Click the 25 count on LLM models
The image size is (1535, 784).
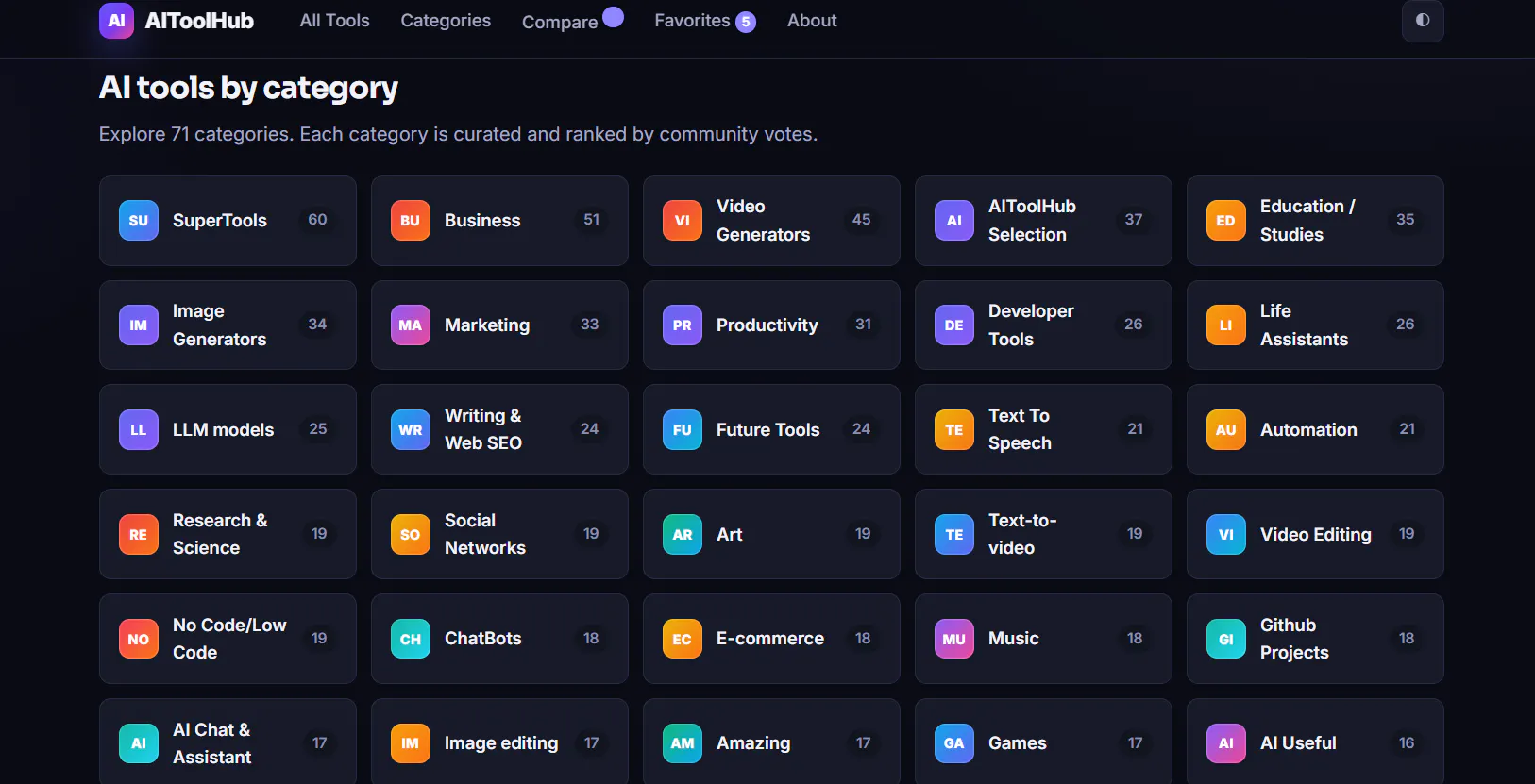click(318, 429)
